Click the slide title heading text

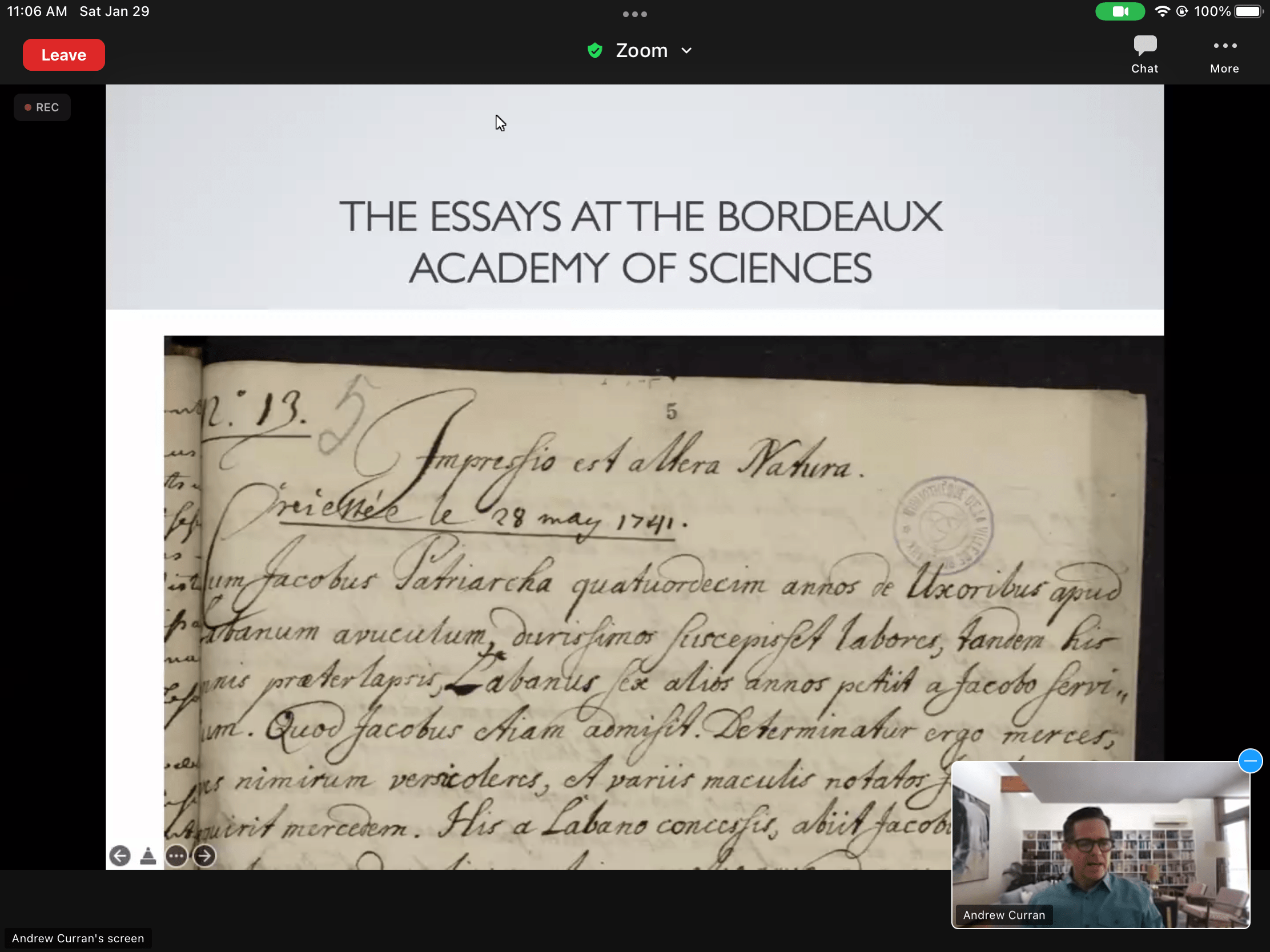pos(640,241)
